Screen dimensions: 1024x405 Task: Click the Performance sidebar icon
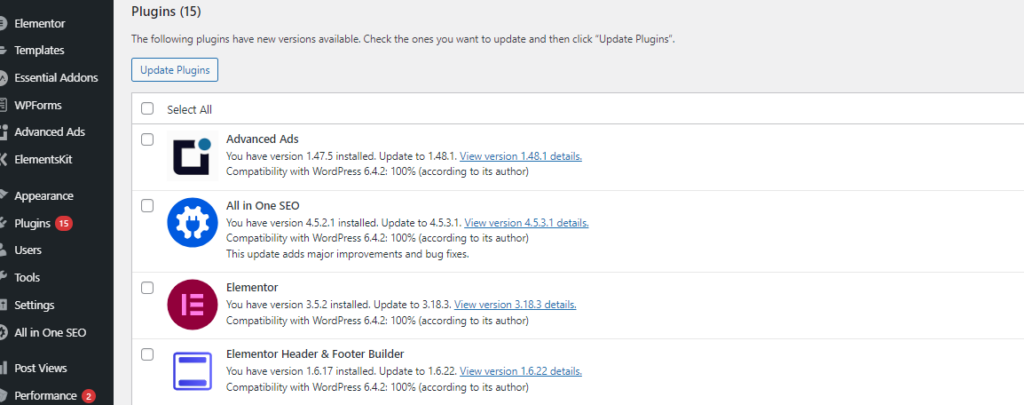click(3, 396)
